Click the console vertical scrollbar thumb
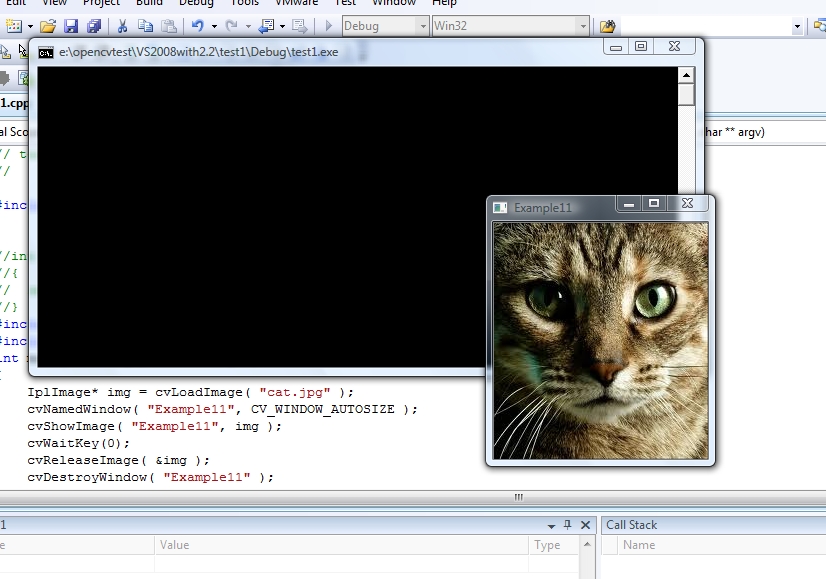 point(686,95)
